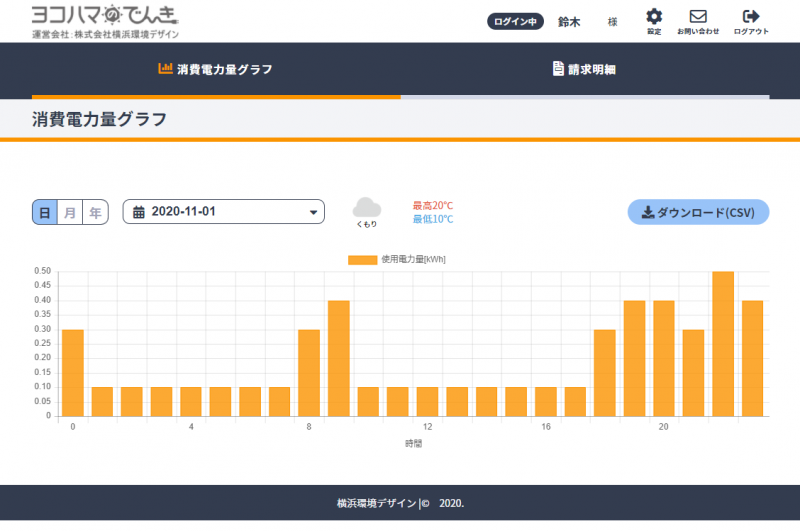Click the chart bar at hour 4
Viewport: 800px width, 531px height.
pyautogui.click(x=191, y=402)
